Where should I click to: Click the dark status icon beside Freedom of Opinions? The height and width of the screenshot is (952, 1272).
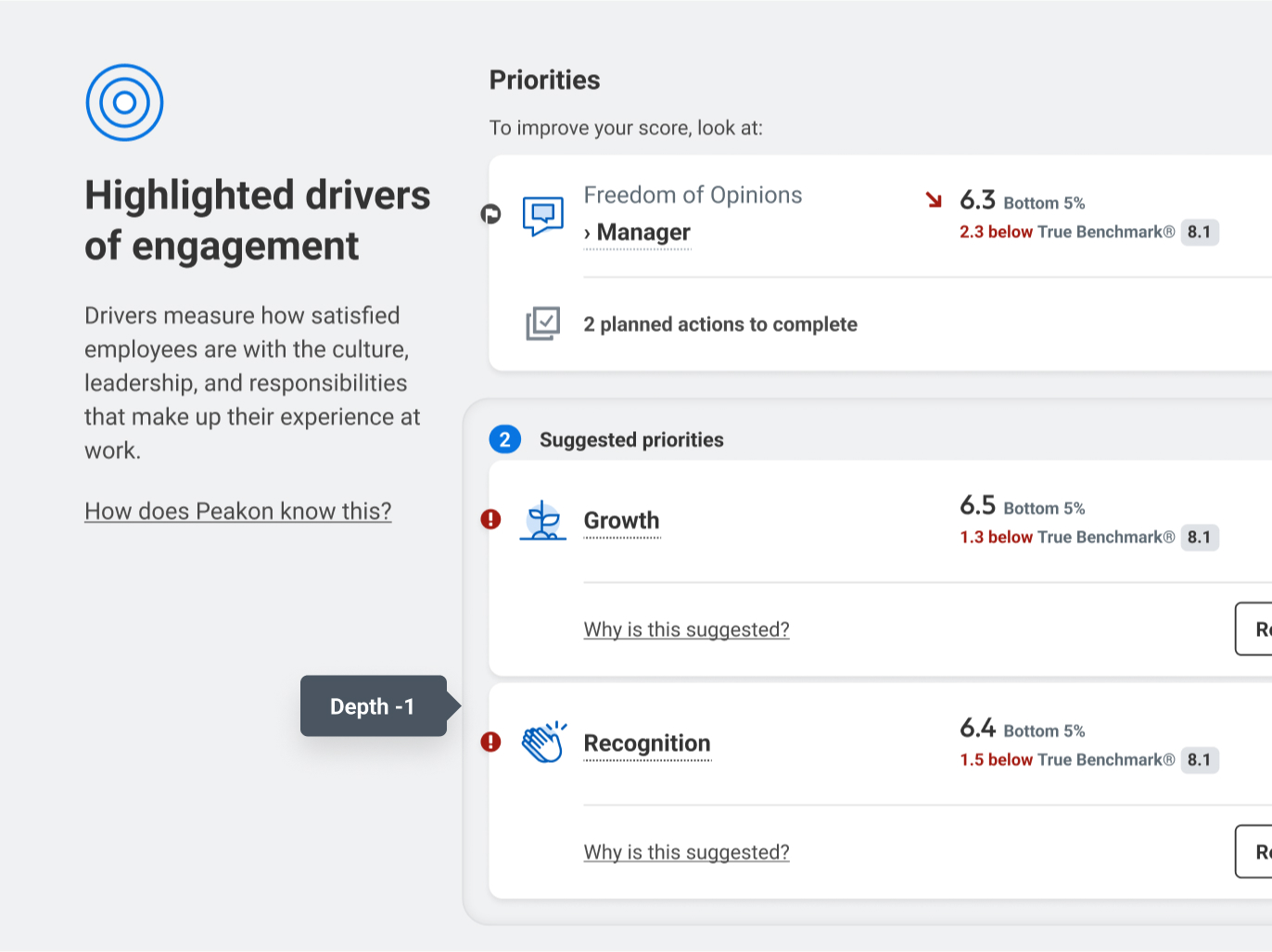pyautogui.click(x=490, y=214)
